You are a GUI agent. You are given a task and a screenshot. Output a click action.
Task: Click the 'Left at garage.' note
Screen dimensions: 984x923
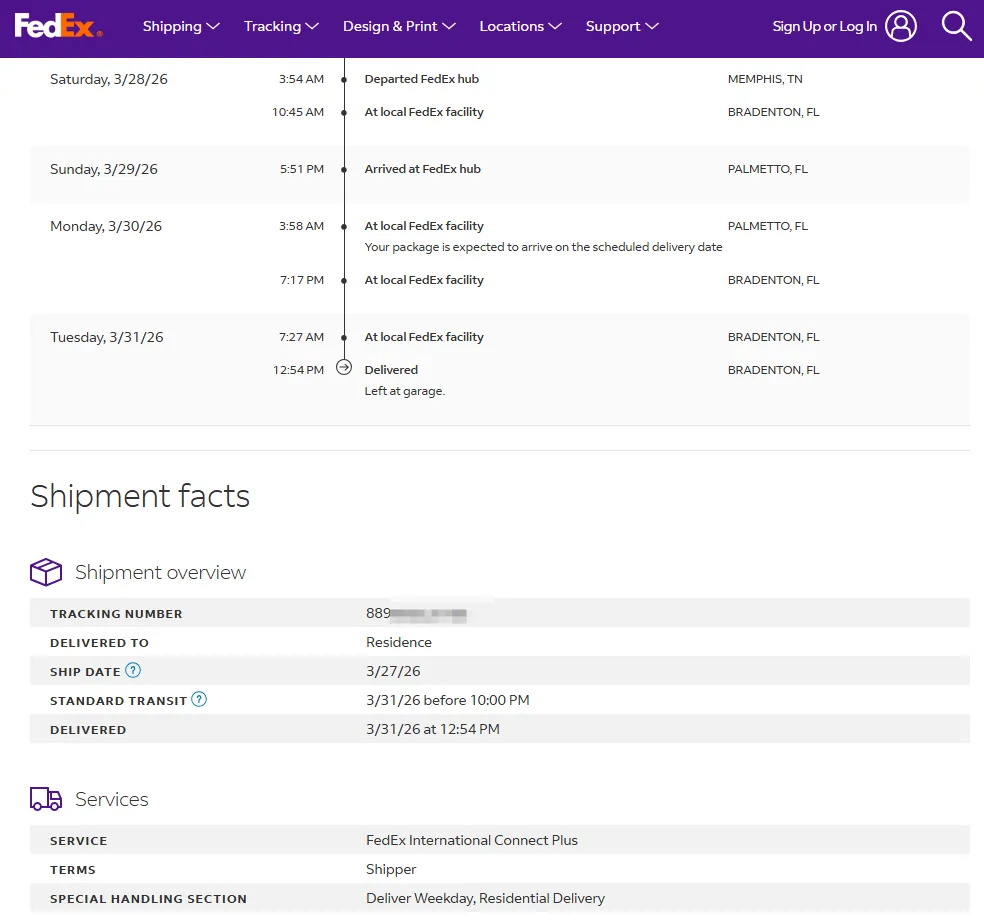point(405,391)
